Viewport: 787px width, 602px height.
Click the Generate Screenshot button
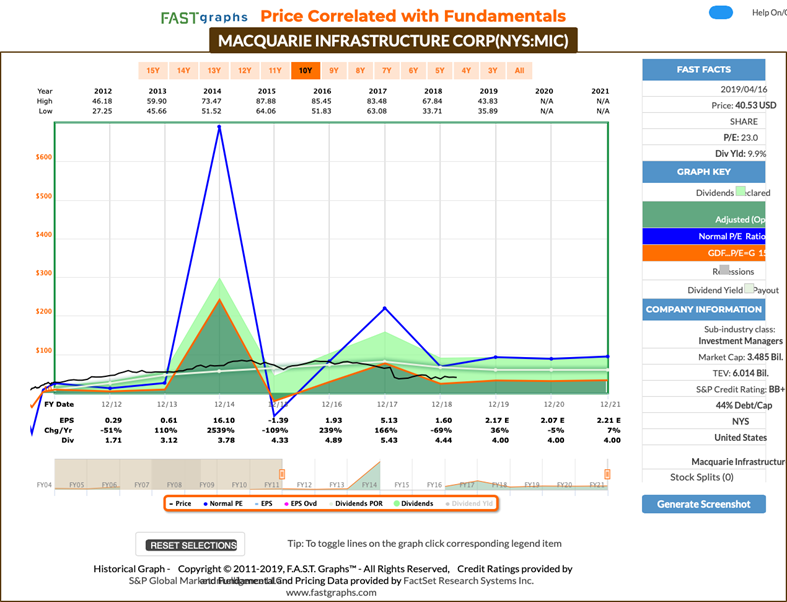click(x=704, y=504)
